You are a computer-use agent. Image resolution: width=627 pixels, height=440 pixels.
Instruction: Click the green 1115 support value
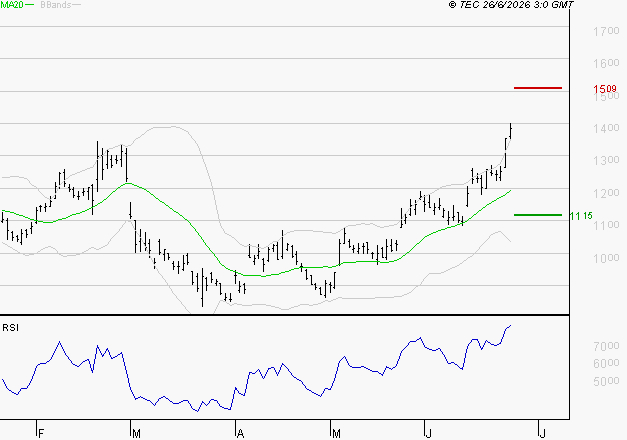581,216
